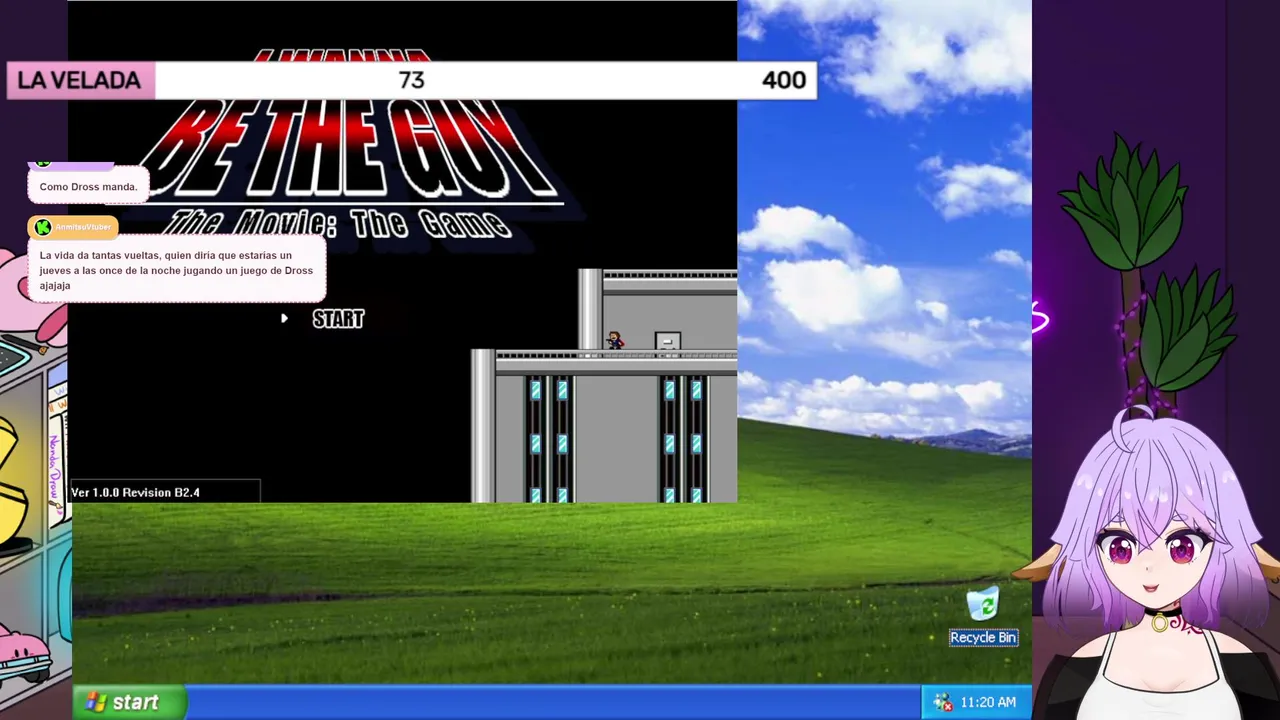The width and height of the screenshot is (1280, 720).
Task: Select START in the game menu
Action: (x=338, y=319)
